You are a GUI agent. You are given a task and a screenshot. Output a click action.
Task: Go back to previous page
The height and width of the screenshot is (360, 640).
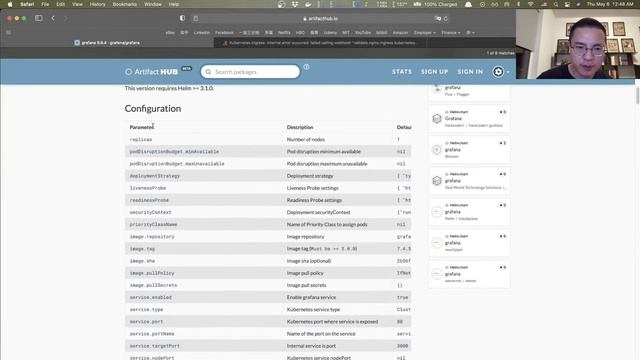point(53,18)
